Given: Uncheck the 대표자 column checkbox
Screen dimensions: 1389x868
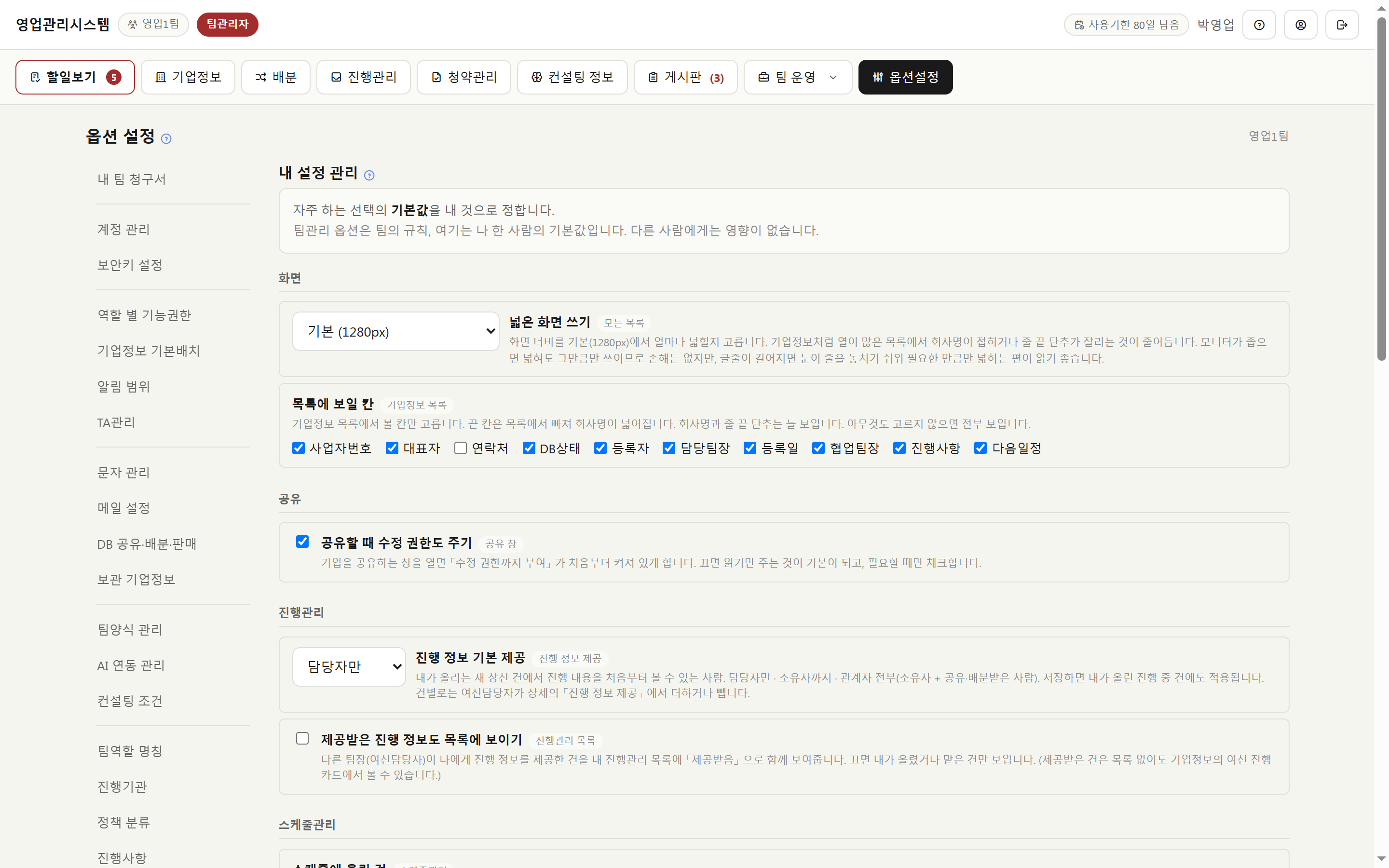Looking at the screenshot, I should [392, 448].
